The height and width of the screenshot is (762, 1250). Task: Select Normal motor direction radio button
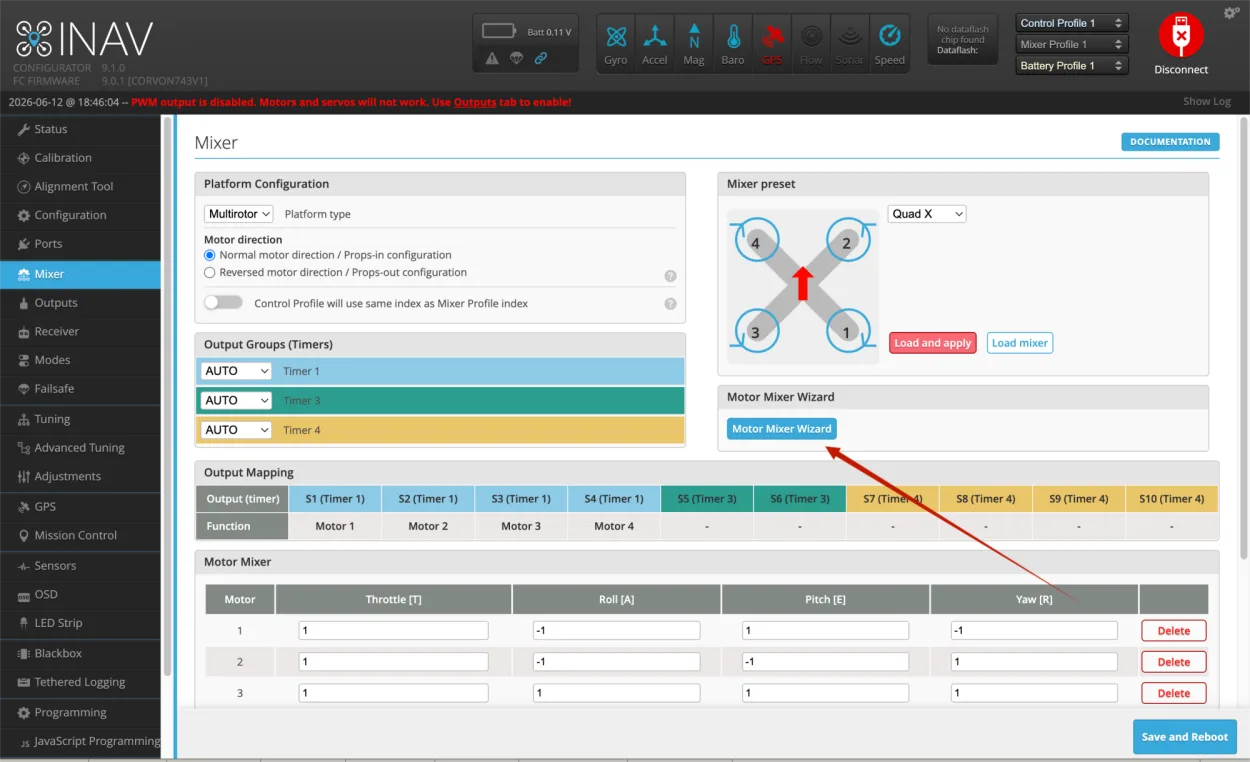coord(210,255)
